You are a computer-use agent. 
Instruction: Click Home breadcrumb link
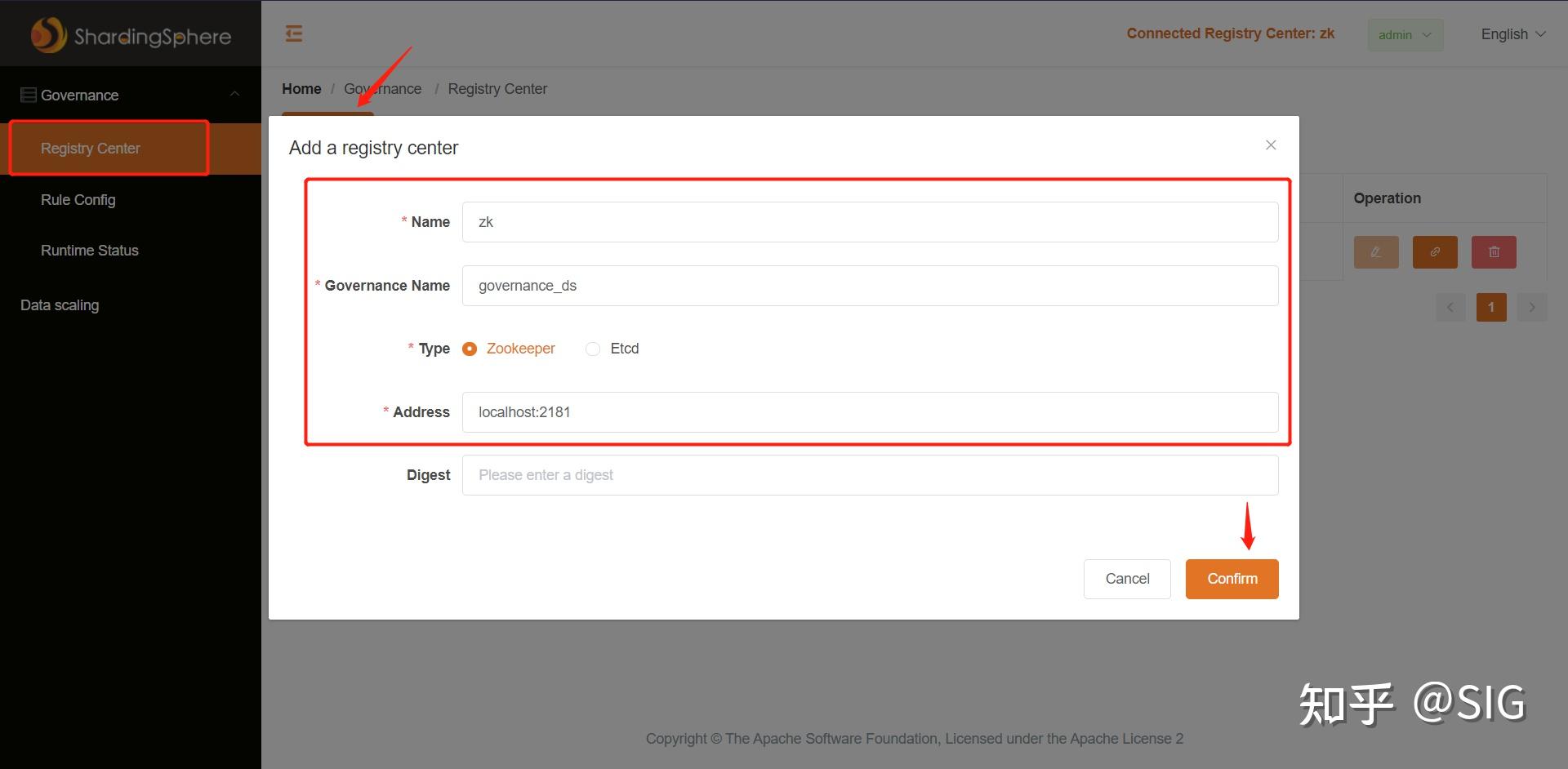(301, 89)
